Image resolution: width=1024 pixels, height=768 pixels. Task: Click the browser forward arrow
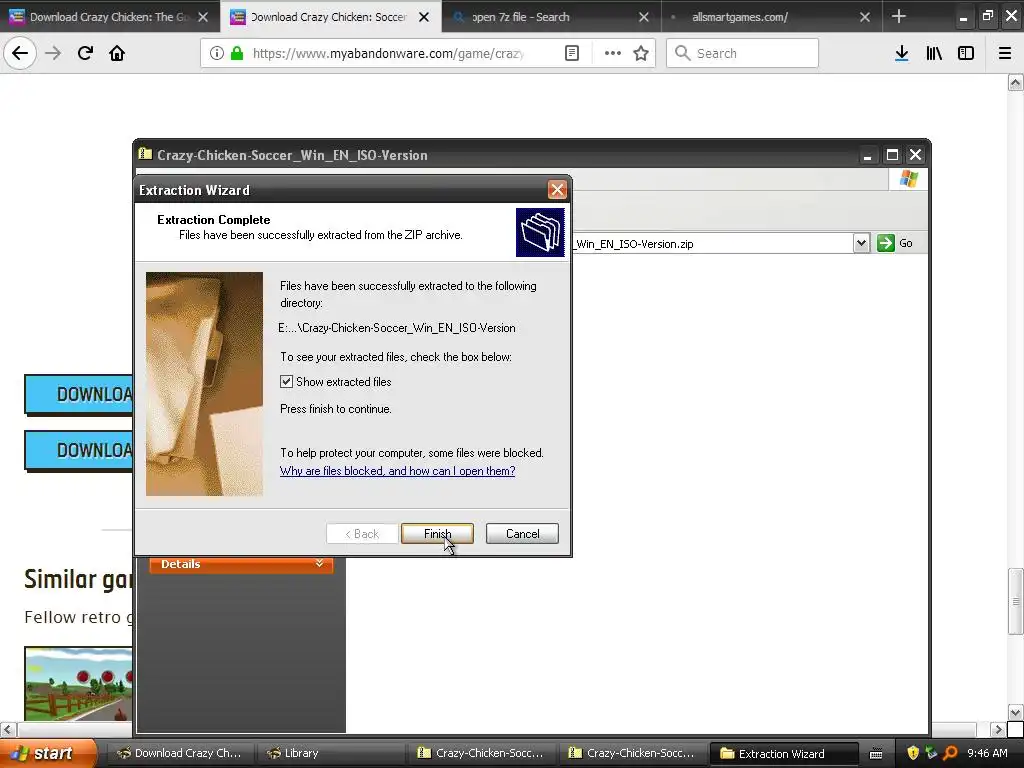pos(53,53)
